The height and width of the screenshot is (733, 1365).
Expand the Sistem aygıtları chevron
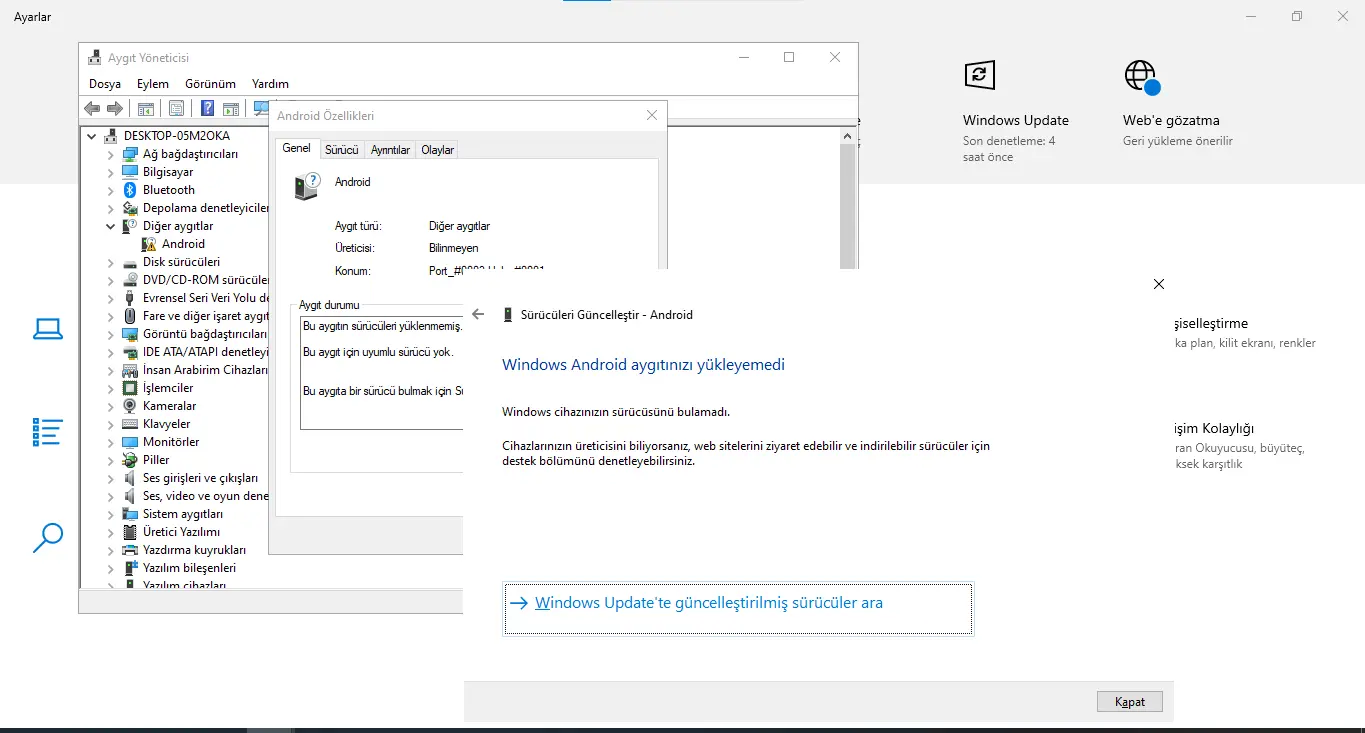pos(111,514)
